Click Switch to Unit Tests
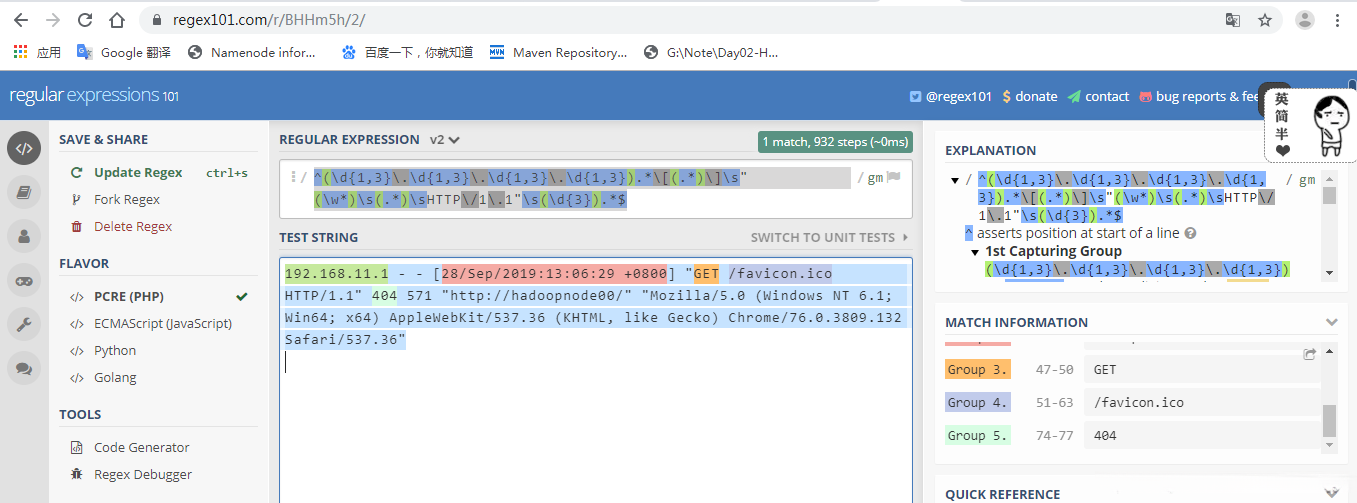This screenshot has width=1357, height=503. 830,237
